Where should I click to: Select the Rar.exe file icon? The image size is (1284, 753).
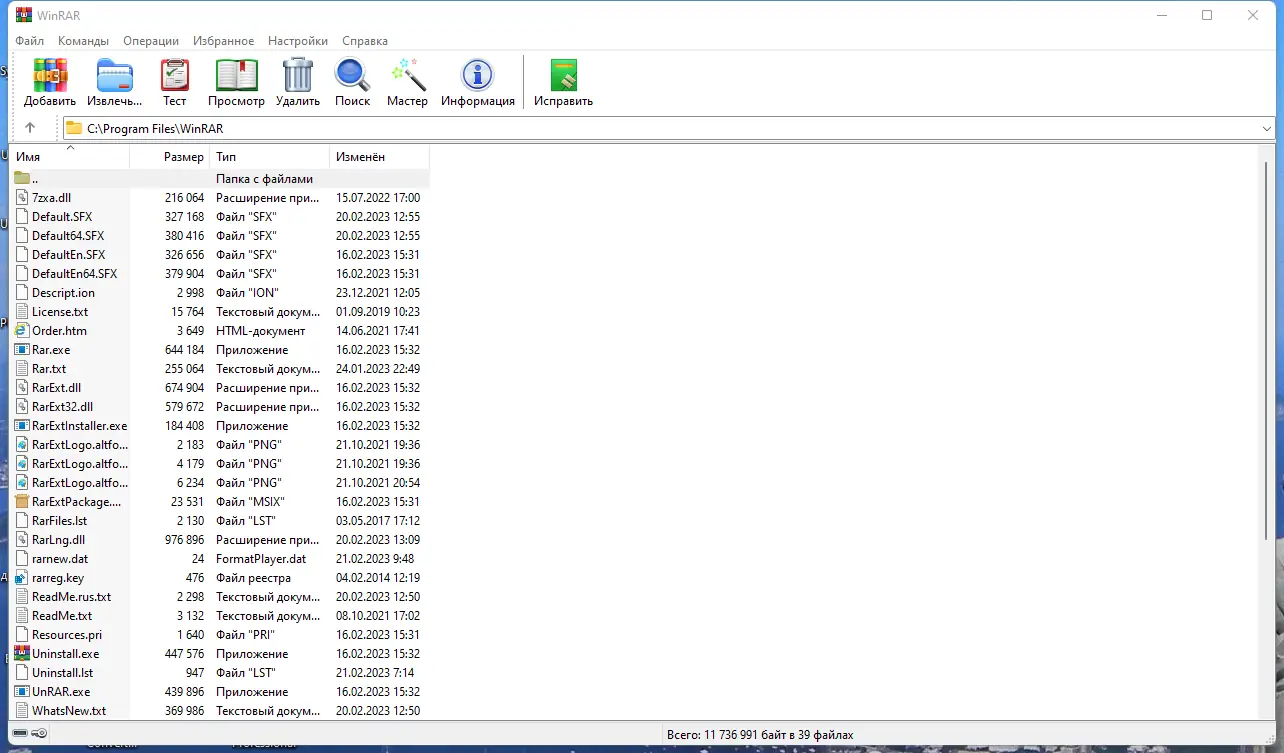(22, 350)
